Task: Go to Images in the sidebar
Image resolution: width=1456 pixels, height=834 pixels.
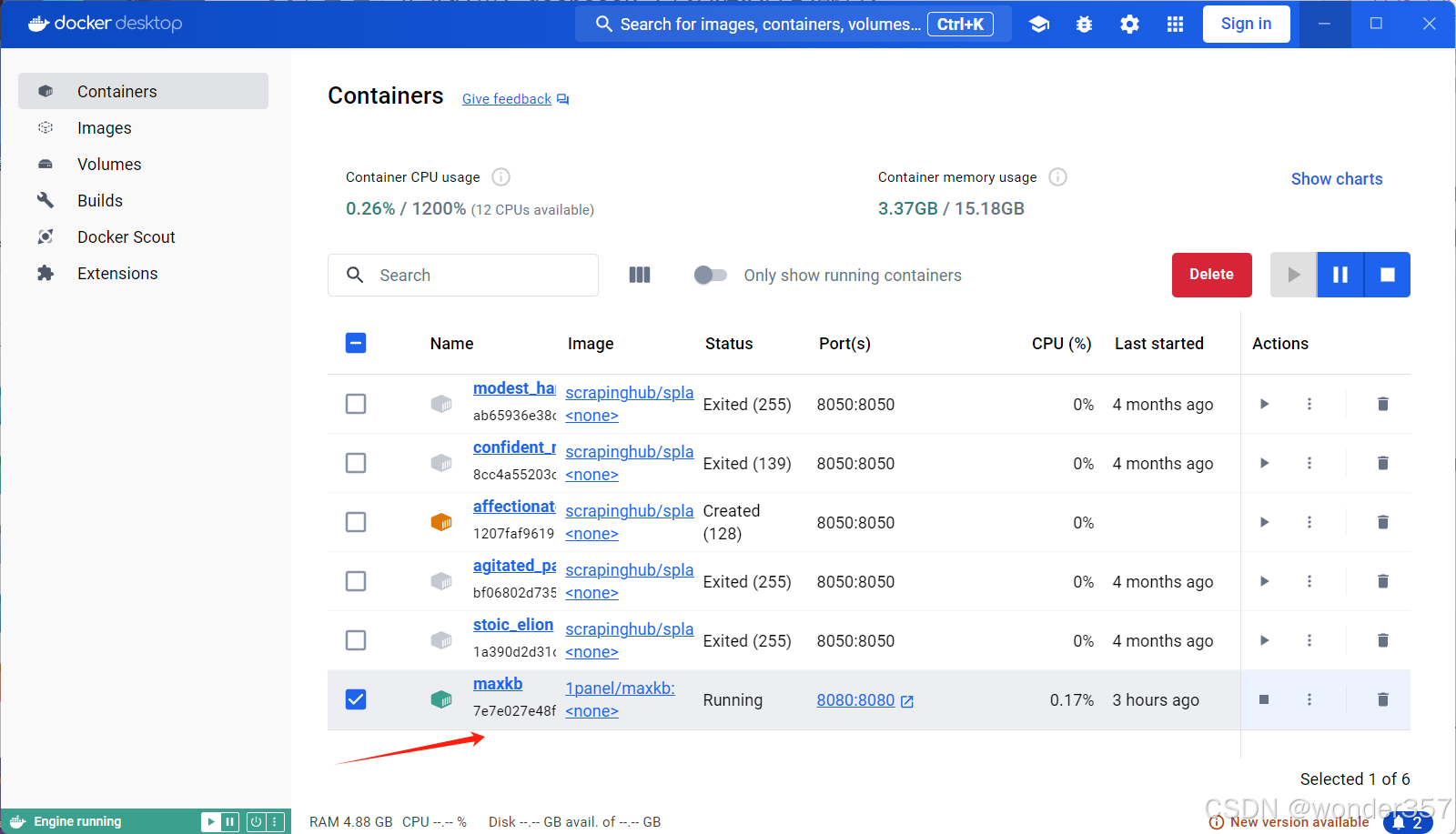Action: (143, 127)
